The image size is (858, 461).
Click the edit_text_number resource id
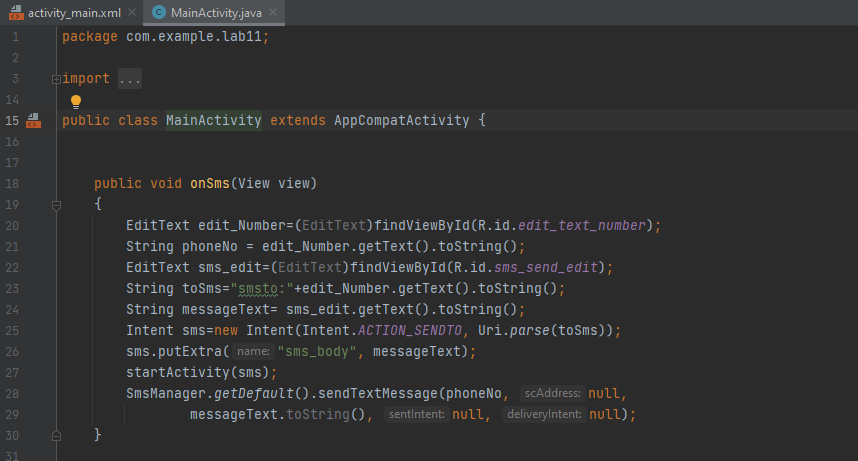click(x=582, y=226)
